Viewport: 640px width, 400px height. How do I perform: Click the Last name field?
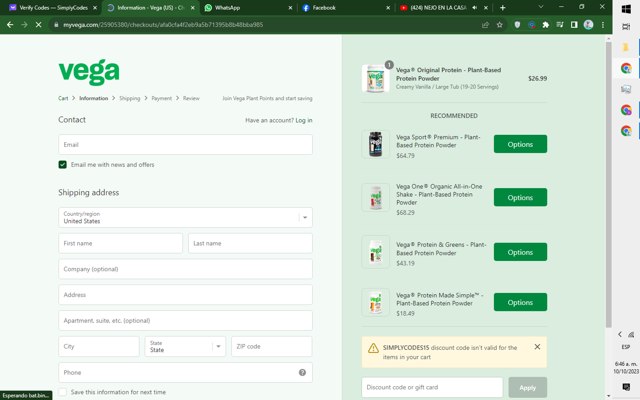(250, 243)
